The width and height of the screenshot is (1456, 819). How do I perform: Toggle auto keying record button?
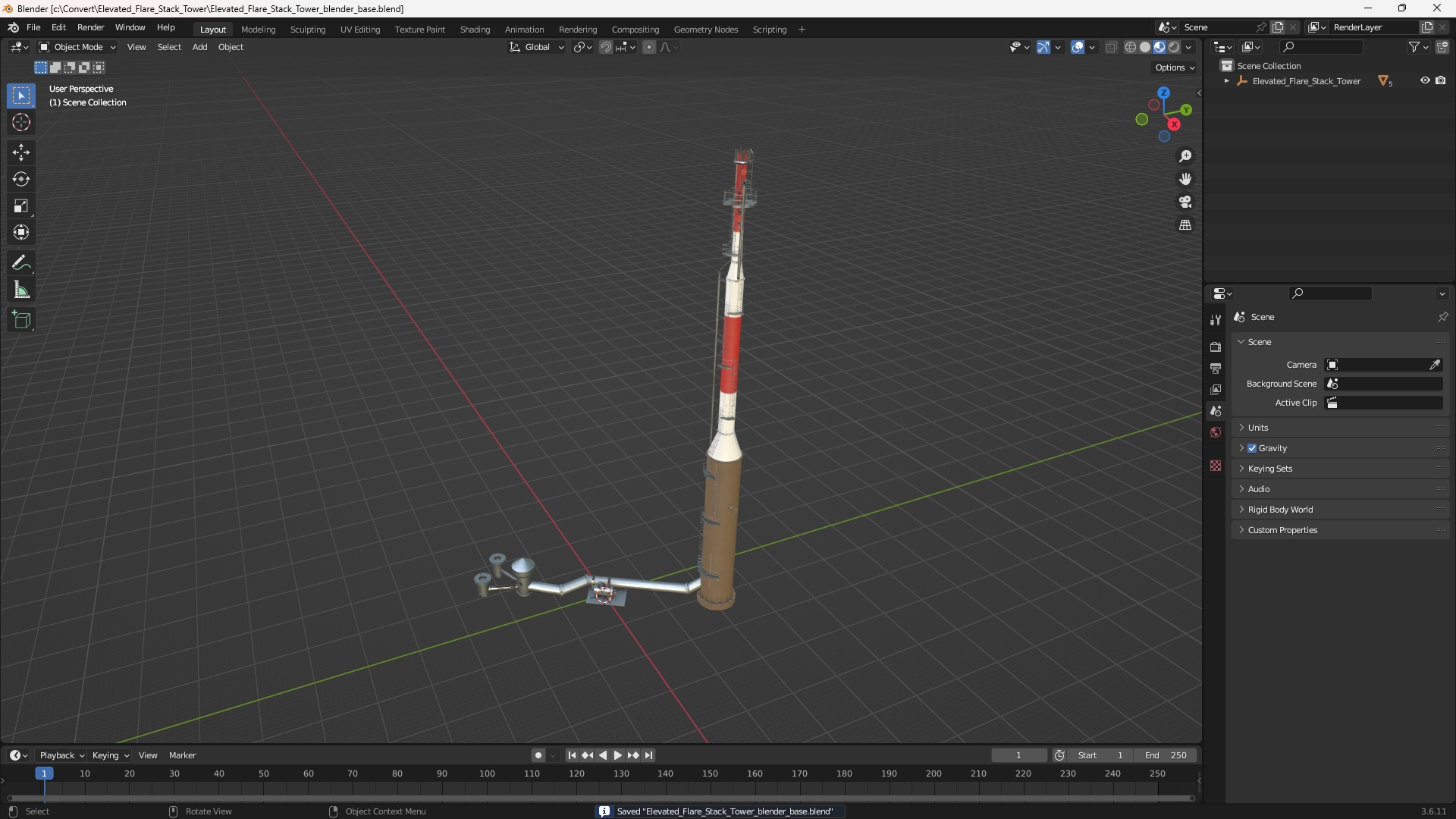pyautogui.click(x=538, y=755)
